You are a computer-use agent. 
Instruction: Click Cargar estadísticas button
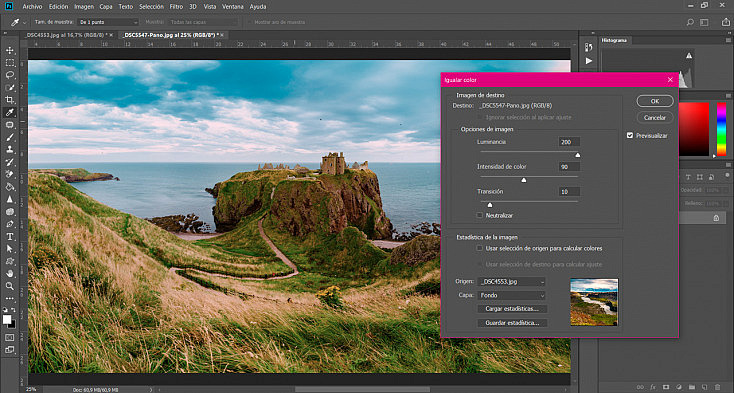pos(512,309)
